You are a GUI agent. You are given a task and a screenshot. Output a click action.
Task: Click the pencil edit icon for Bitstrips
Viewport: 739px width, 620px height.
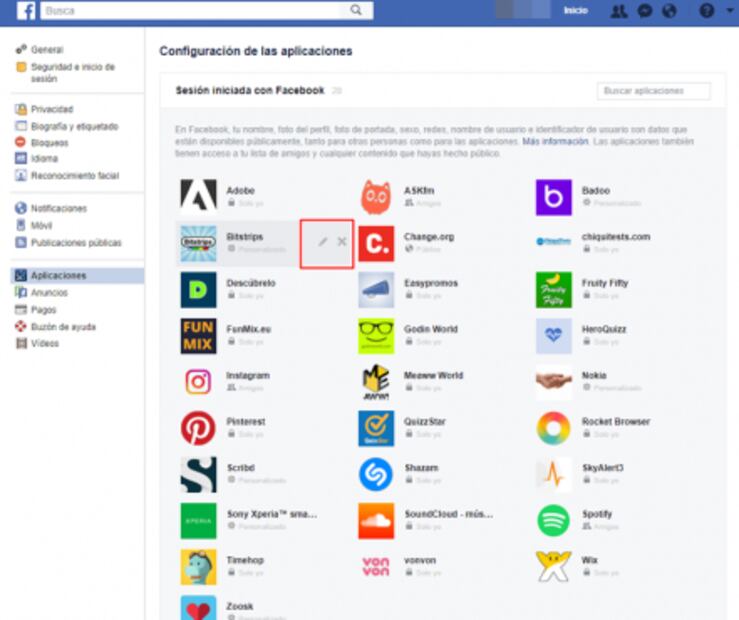[x=322, y=242]
